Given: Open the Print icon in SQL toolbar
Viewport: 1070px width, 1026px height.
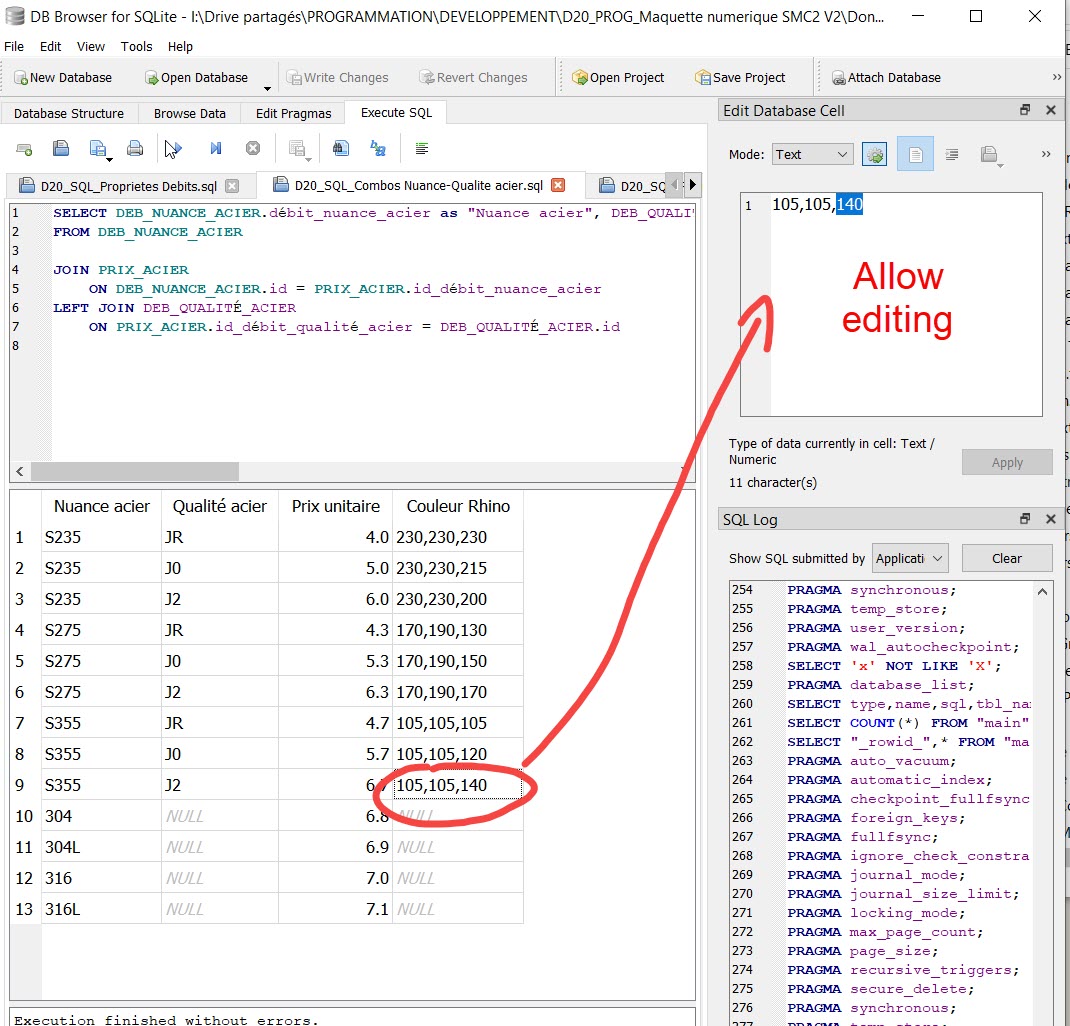Looking at the screenshot, I should click(x=134, y=148).
